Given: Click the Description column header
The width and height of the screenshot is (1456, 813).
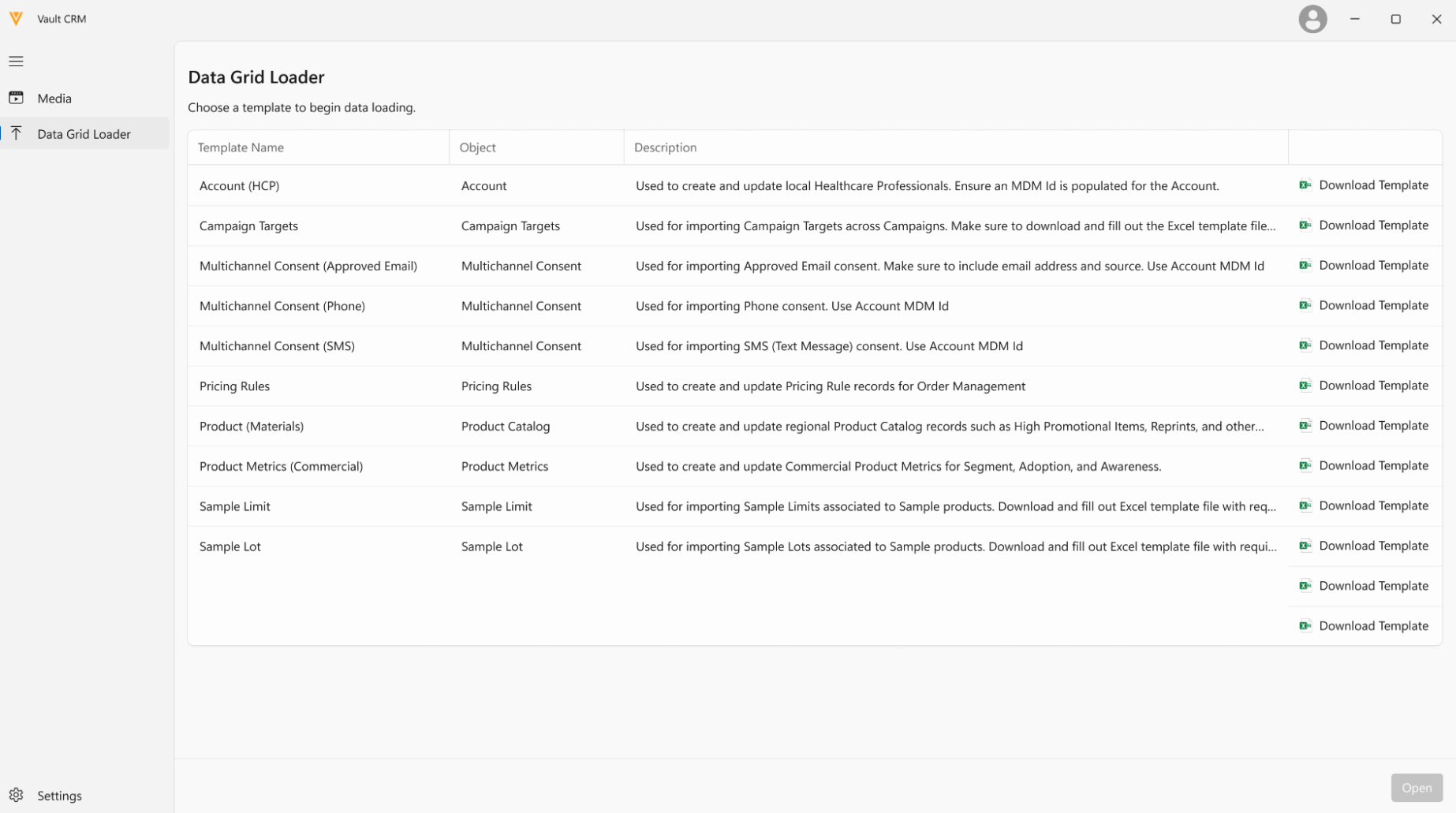Looking at the screenshot, I should [665, 147].
